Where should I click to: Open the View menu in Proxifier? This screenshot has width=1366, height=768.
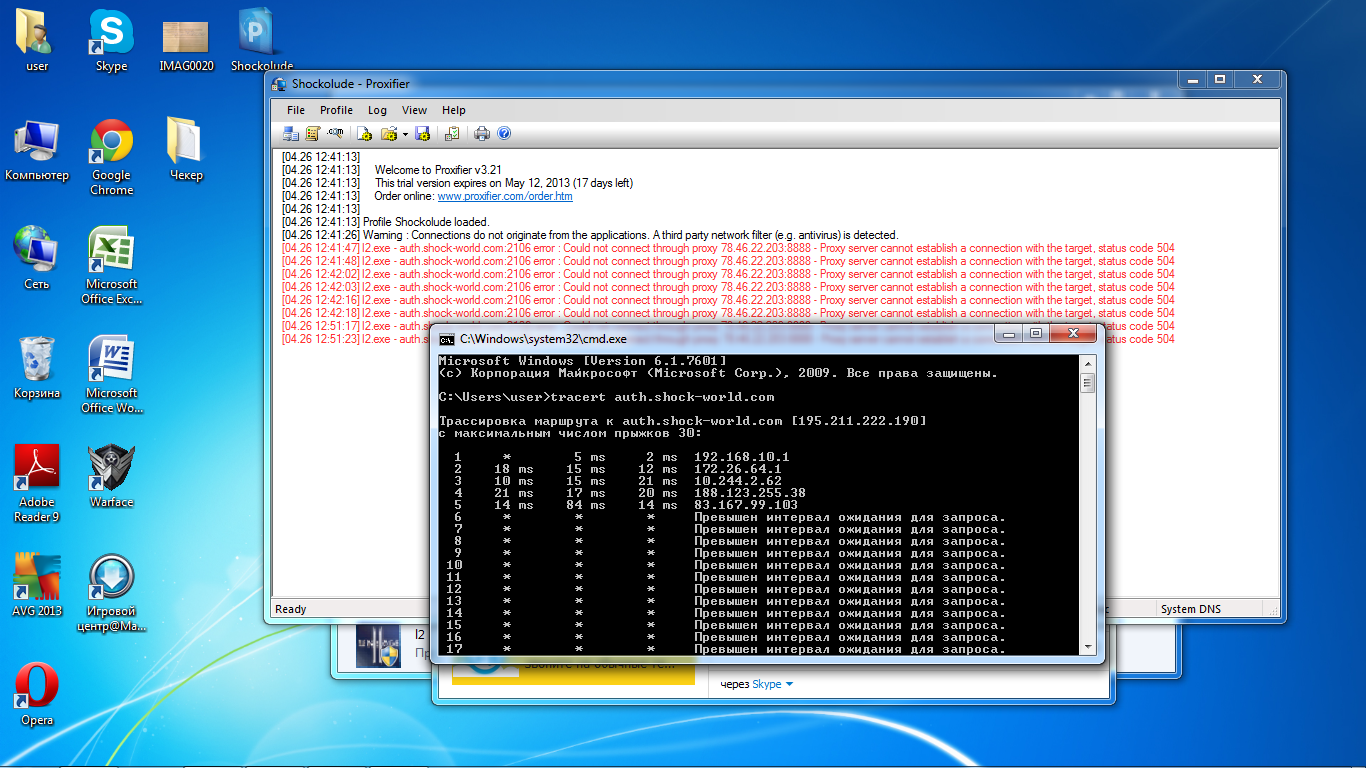tap(414, 110)
